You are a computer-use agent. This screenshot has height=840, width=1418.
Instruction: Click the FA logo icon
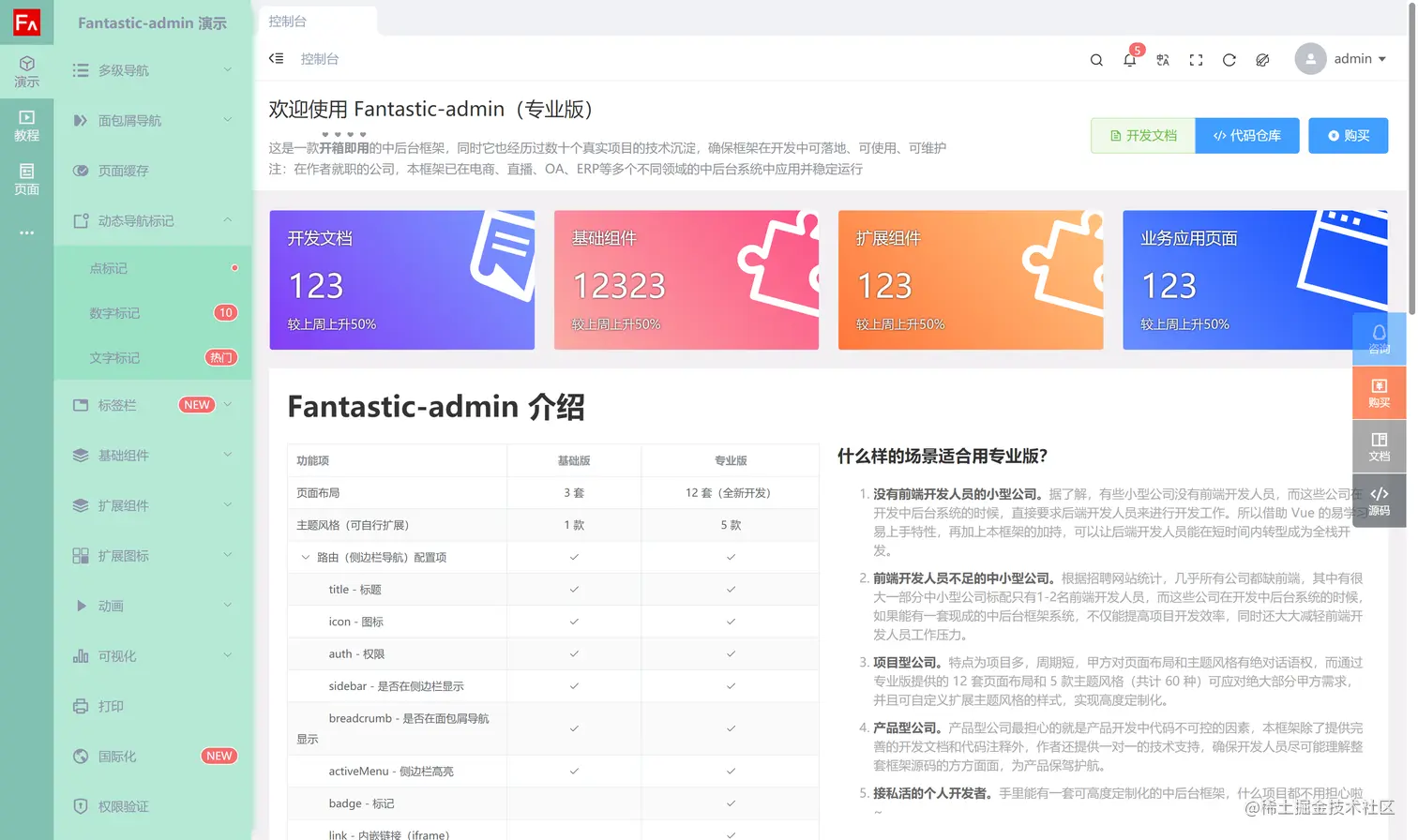tap(26, 22)
